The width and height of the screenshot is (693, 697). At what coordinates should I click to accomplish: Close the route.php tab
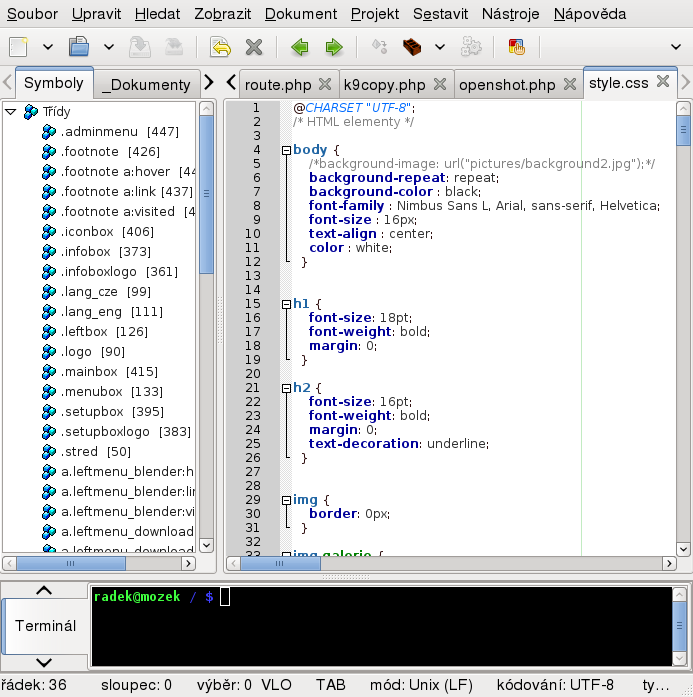[324, 84]
